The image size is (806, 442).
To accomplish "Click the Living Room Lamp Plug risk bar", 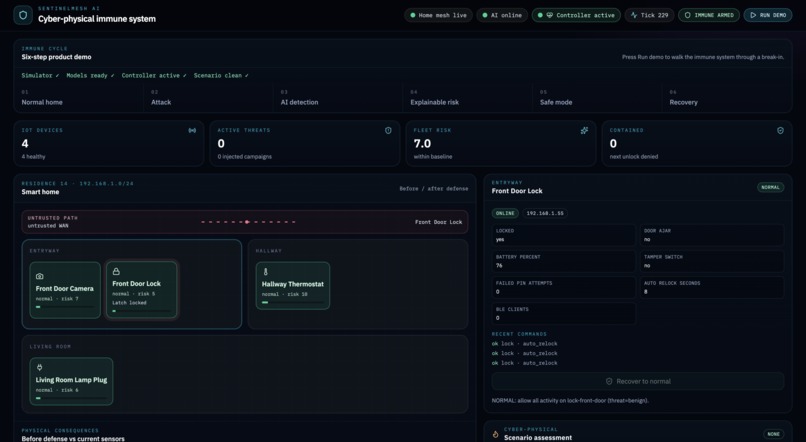I will click(71, 398).
